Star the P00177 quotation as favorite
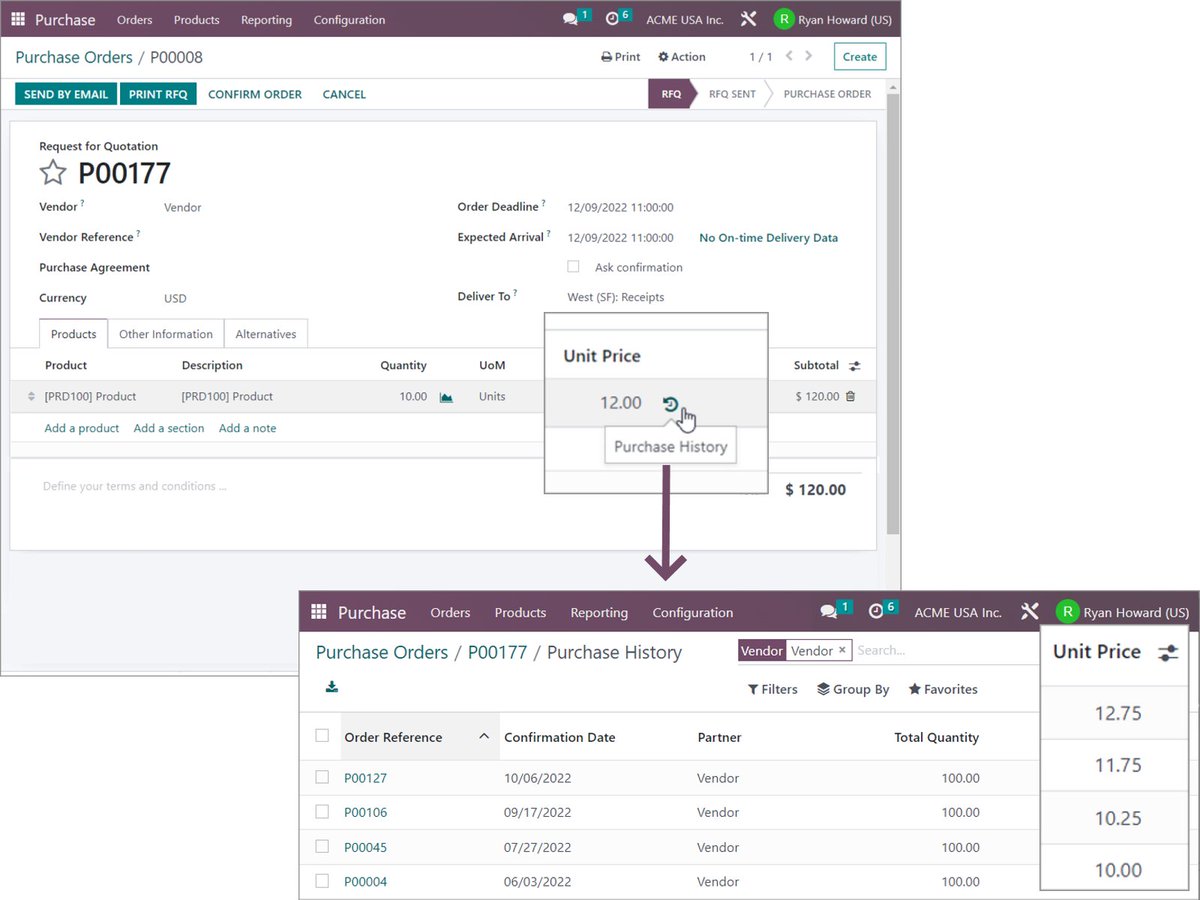The width and height of the screenshot is (1200, 900). click(53, 172)
